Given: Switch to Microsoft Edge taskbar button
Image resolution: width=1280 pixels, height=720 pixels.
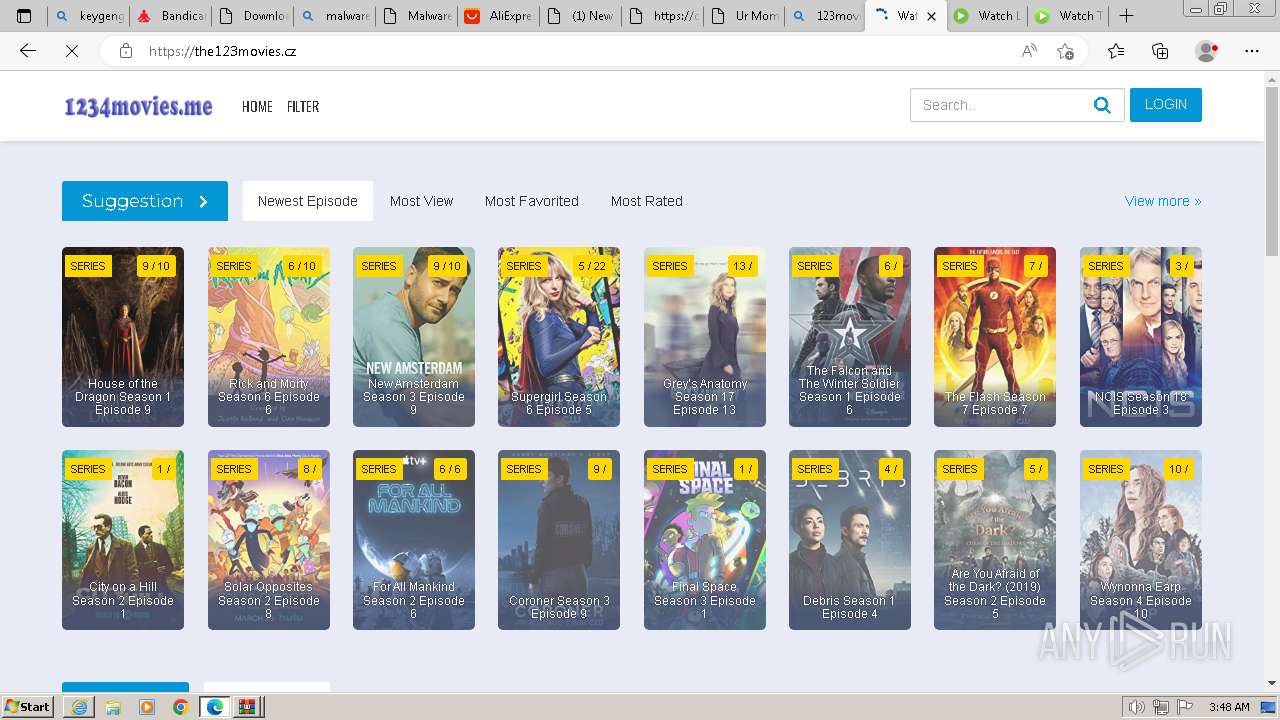Looking at the screenshot, I should (x=214, y=707).
